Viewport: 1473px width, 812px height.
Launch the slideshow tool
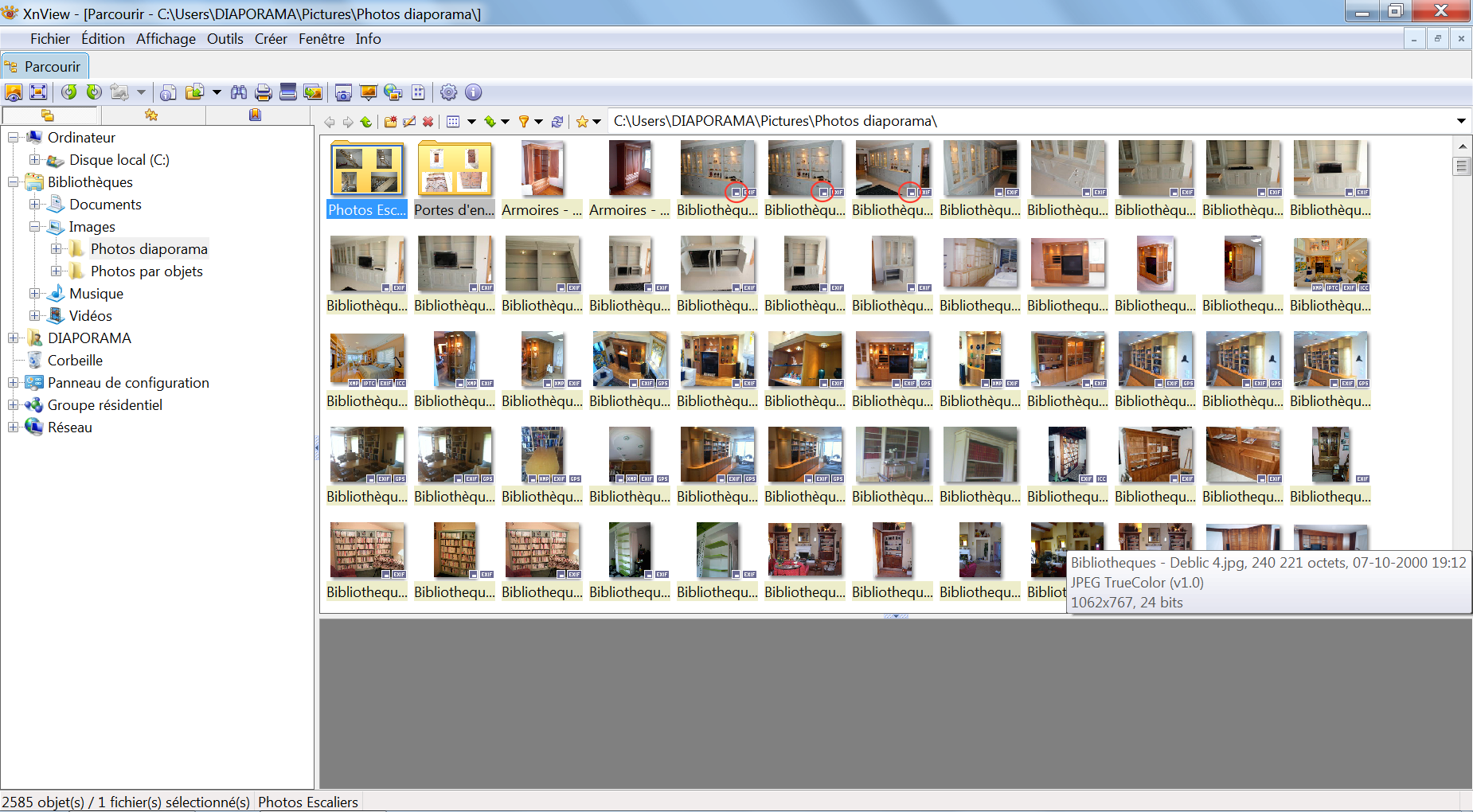coord(368,92)
